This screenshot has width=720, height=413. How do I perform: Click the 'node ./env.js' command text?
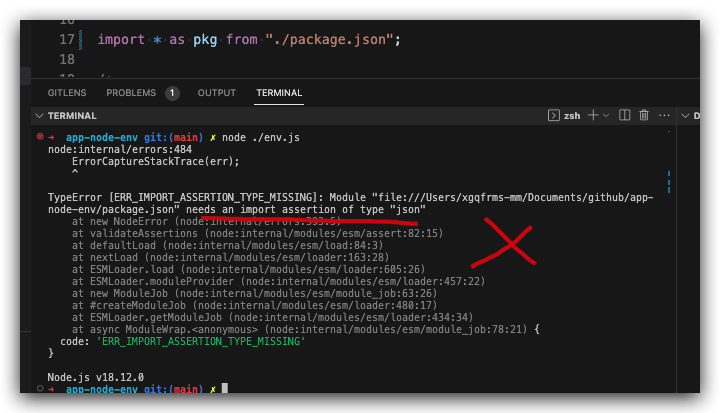[x=261, y=137]
